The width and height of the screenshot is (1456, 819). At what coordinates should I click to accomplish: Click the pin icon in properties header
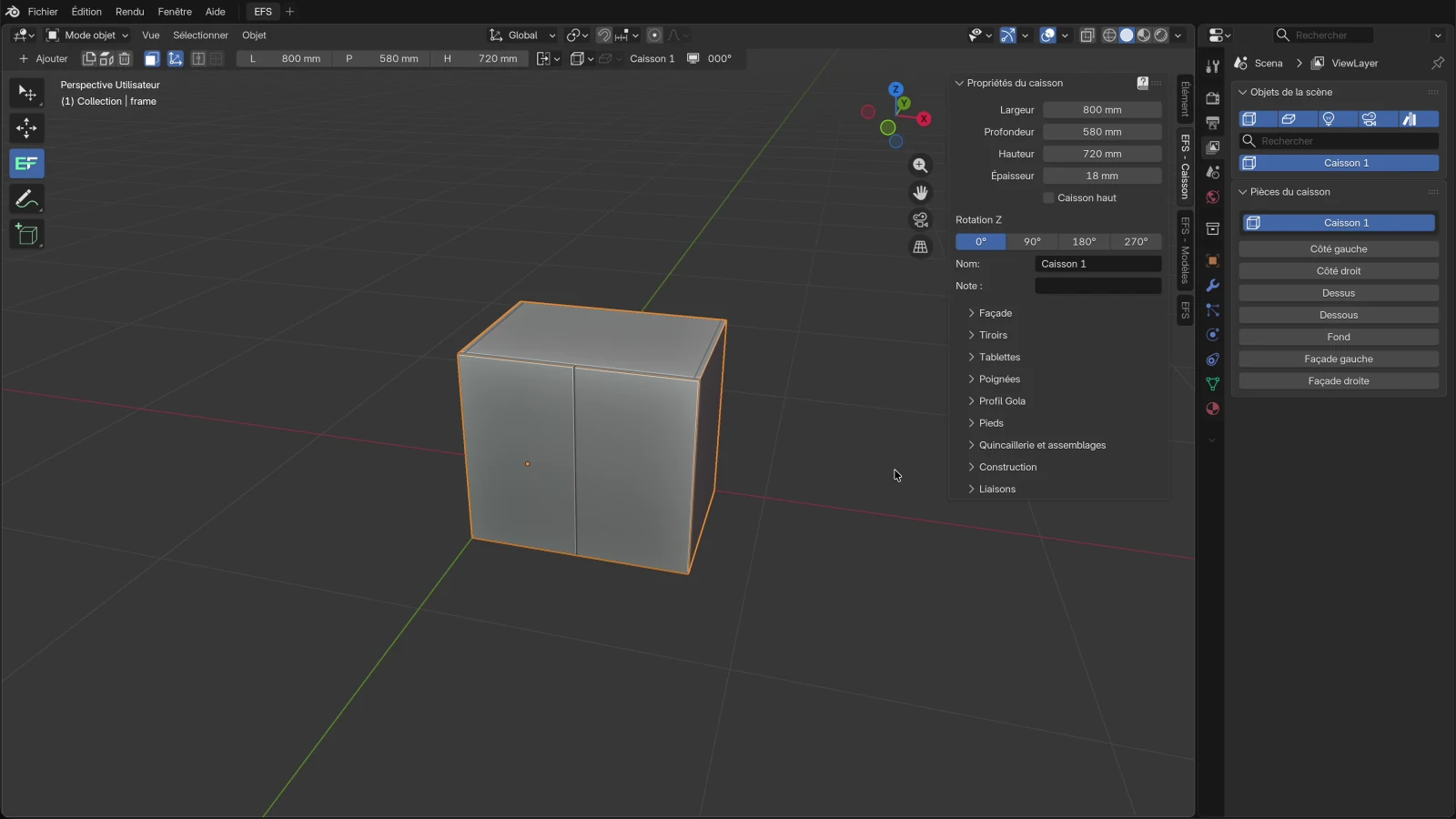pyautogui.click(x=1438, y=63)
